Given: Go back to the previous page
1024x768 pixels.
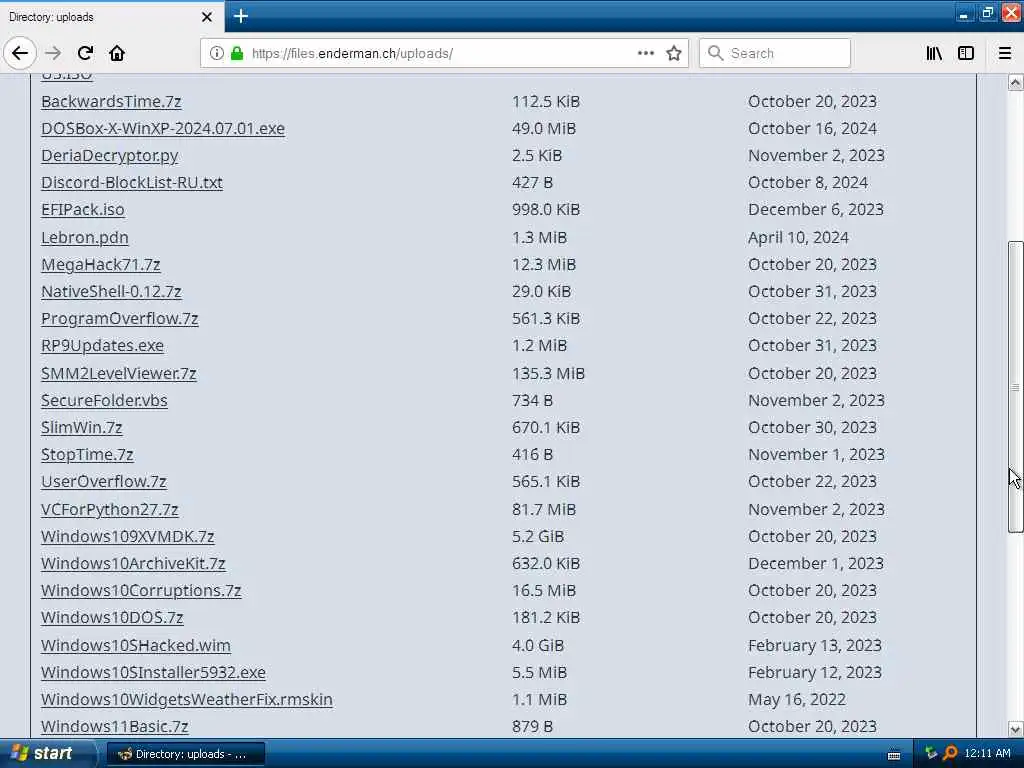Looking at the screenshot, I should (20, 53).
